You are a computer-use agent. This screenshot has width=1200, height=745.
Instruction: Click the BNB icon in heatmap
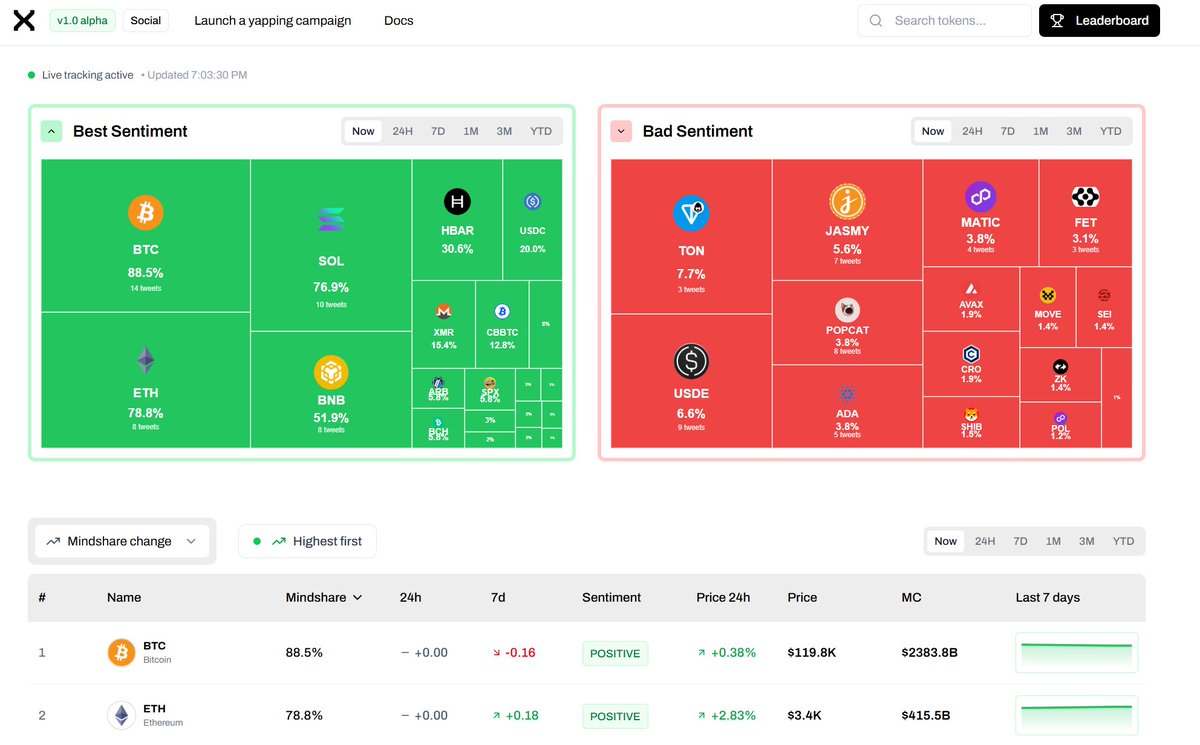coord(331,373)
